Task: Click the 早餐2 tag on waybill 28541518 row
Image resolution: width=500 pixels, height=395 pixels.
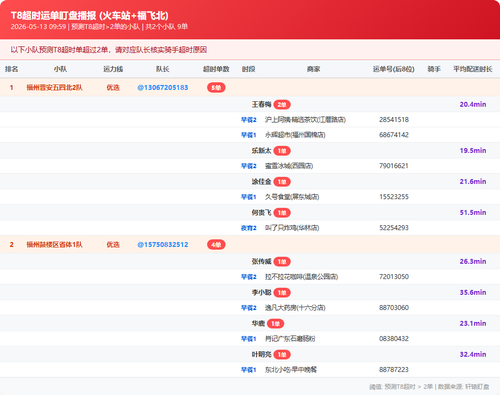Action: point(249,120)
